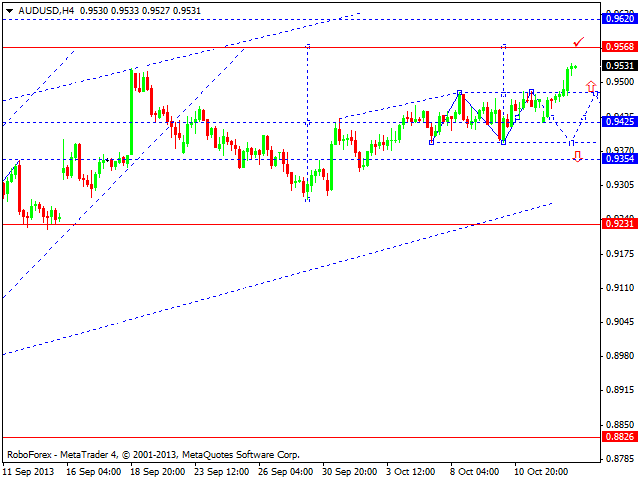Viewport: 640px width, 480px height.
Task: Click the orange up arrow near 0.9500
Action: coord(591,86)
